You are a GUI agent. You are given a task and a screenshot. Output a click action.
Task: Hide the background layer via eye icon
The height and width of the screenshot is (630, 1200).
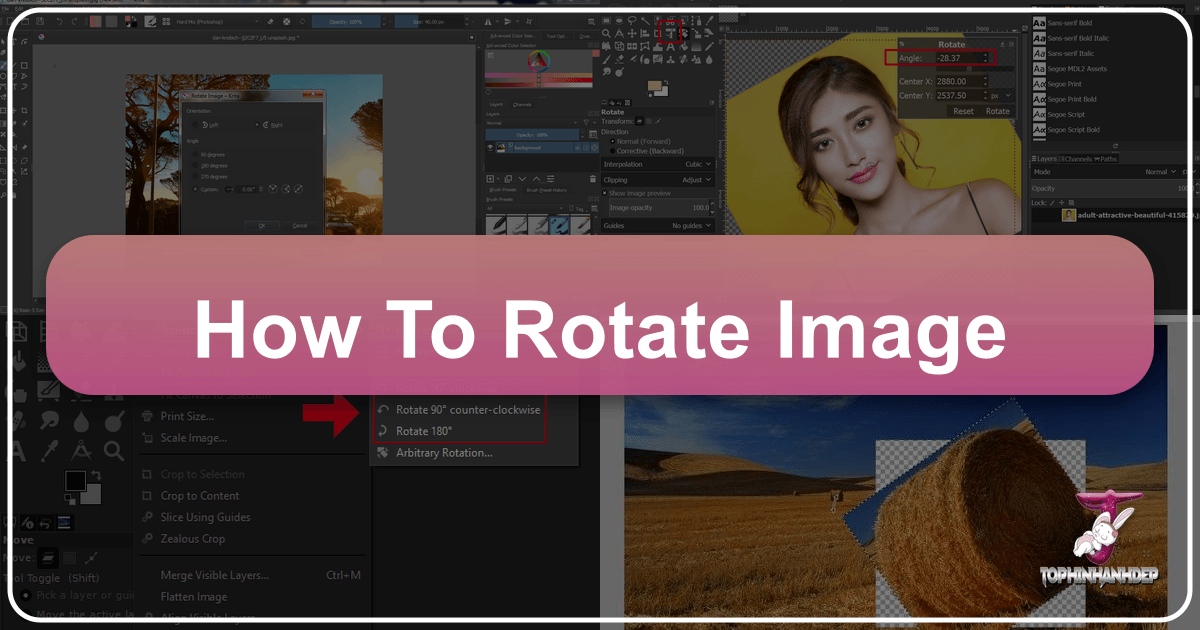point(491,147)
